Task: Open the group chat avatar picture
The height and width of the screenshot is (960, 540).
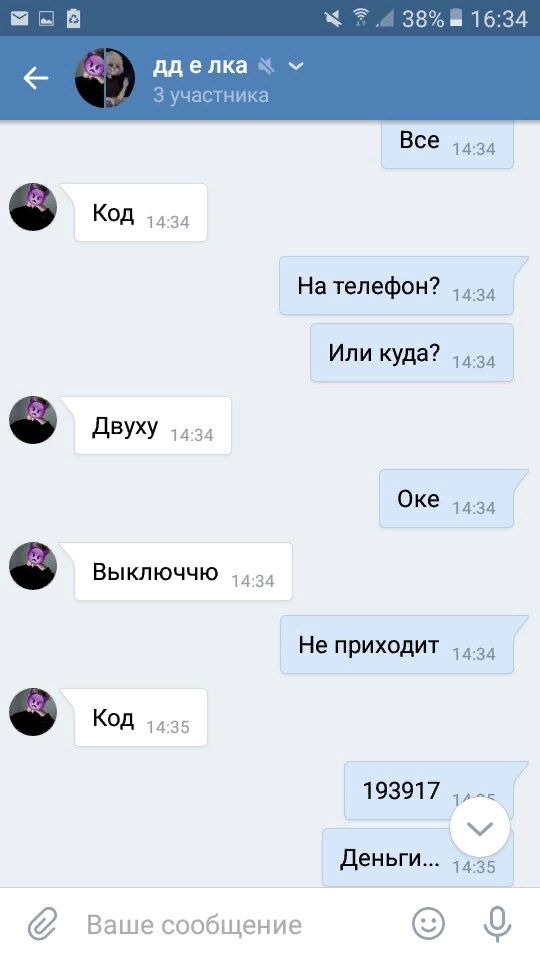Action: pos(105,78)
